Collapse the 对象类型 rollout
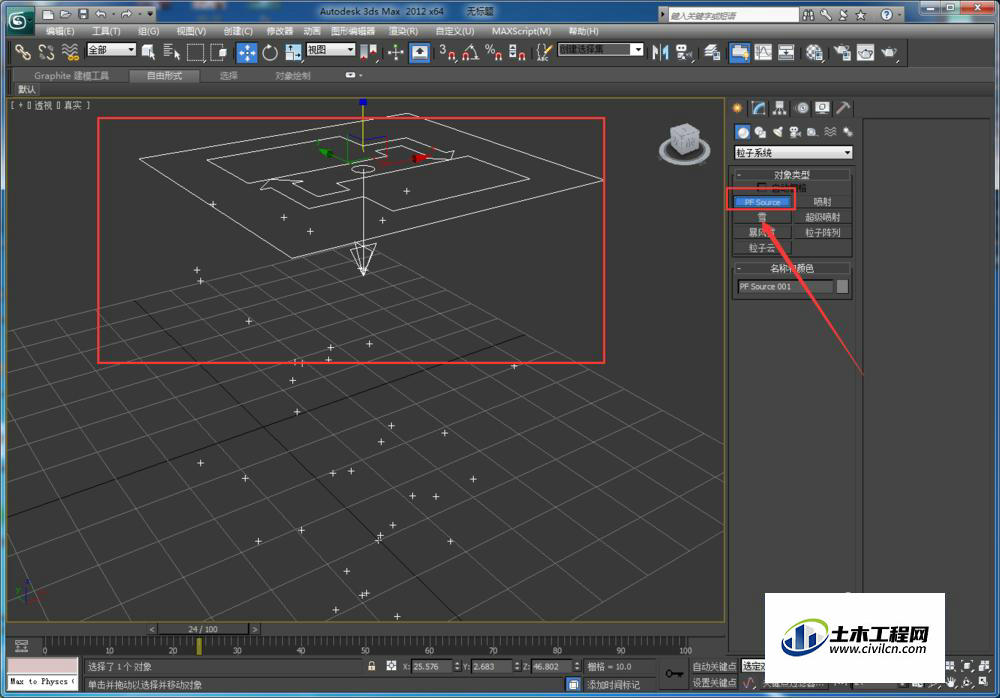Viewport: 1000px width, 698px height. pos(791,174)
